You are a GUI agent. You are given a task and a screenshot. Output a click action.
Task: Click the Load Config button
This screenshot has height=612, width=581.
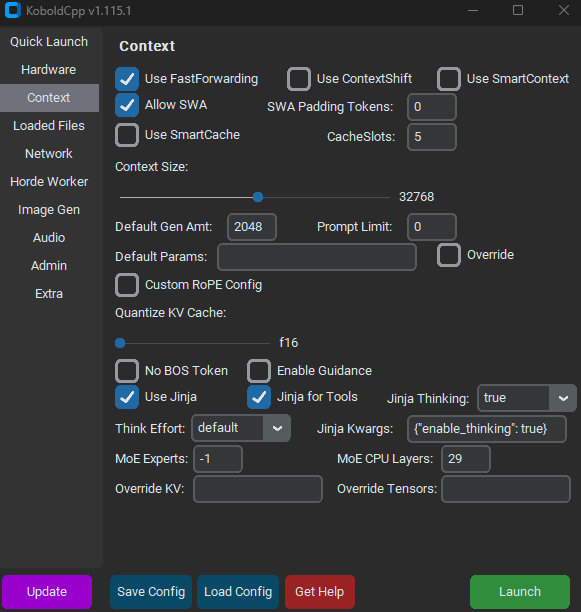[x=238, y=592]
